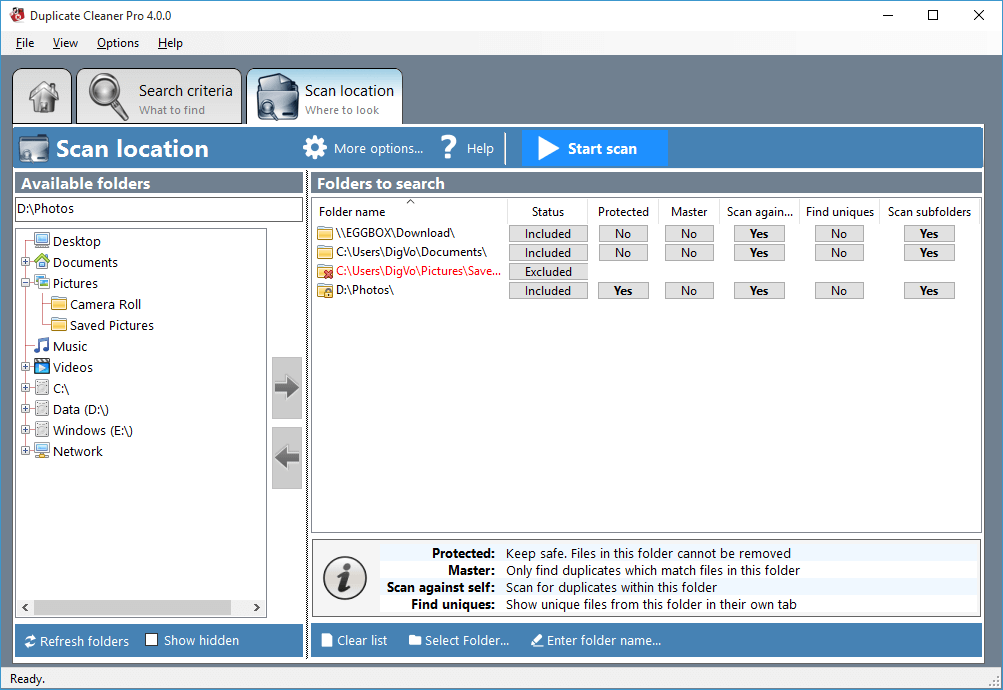Screen dimensions: 1003x690
Task: Click the Refresh folders icon
Action: pos(30,640)
